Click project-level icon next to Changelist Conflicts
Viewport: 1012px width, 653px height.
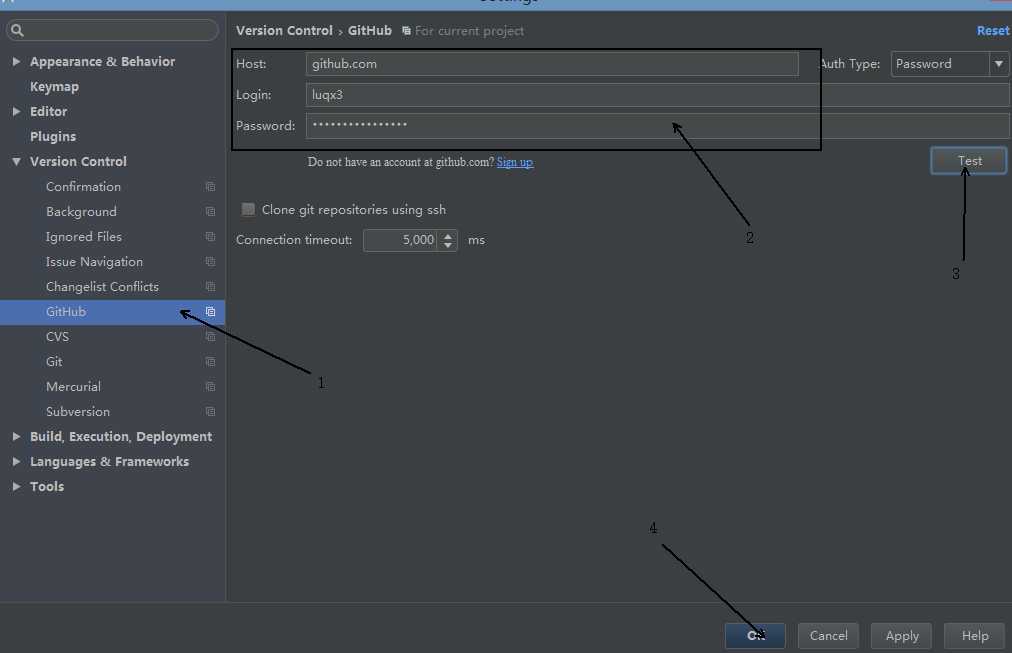pyautogui.click(x=210, y=286)
